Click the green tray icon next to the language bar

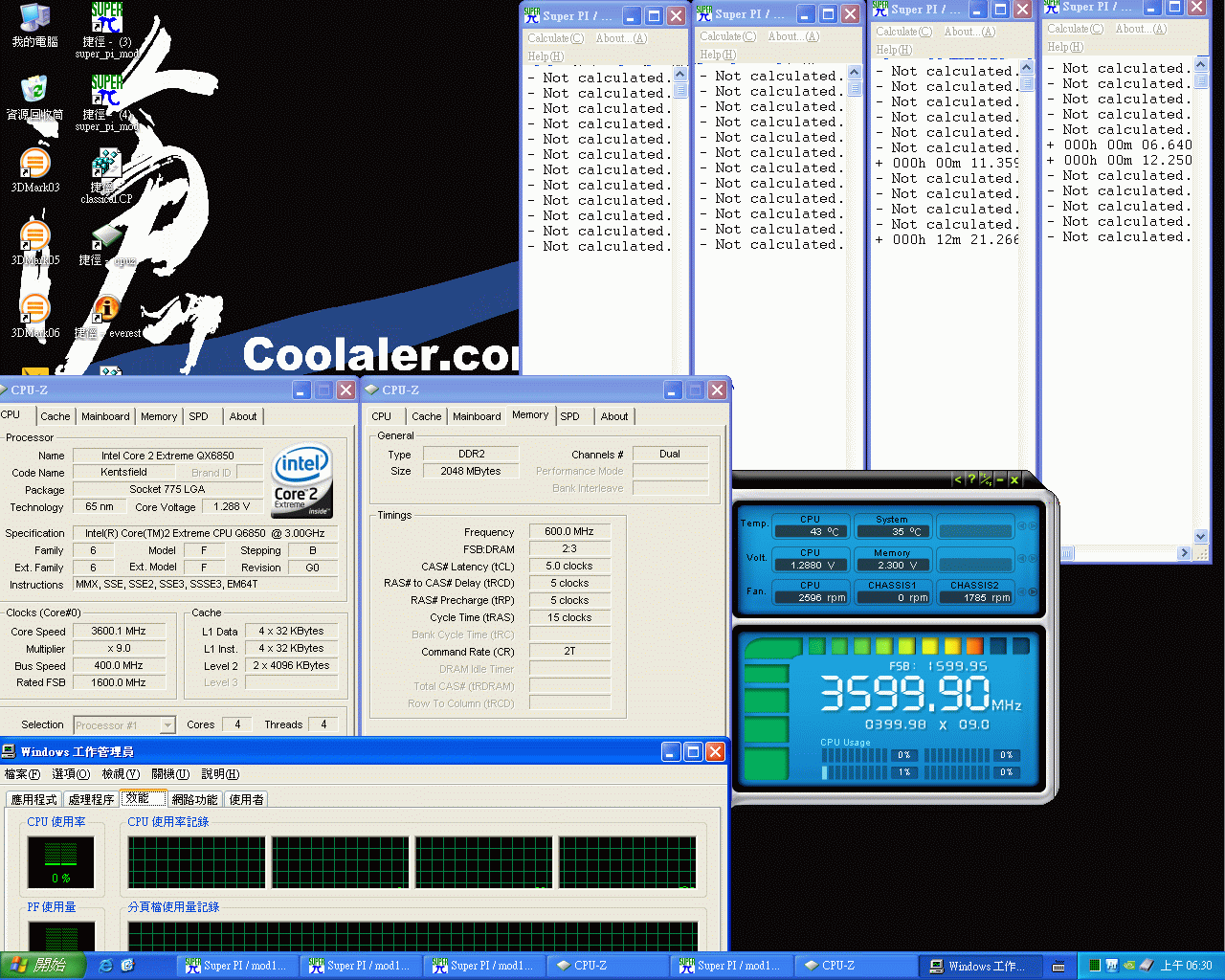1094,966
